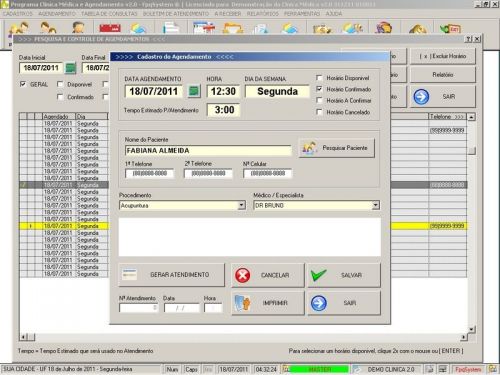
Task: Click the computer icon in the status bar
Action: tap(443, 369)
